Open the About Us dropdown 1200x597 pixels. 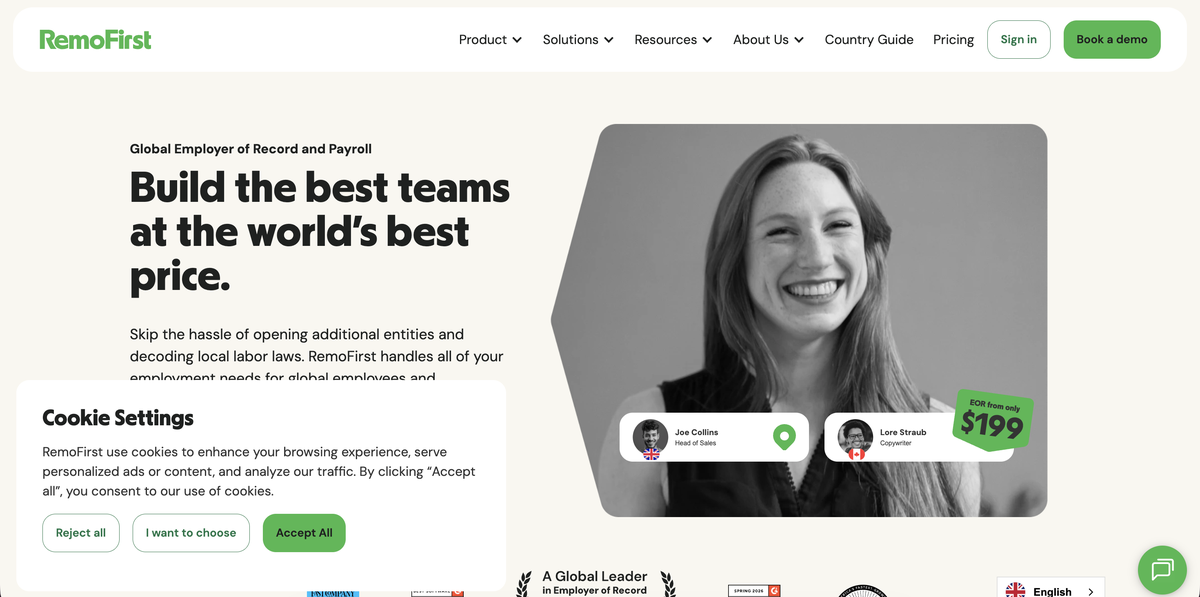(768, 40)
